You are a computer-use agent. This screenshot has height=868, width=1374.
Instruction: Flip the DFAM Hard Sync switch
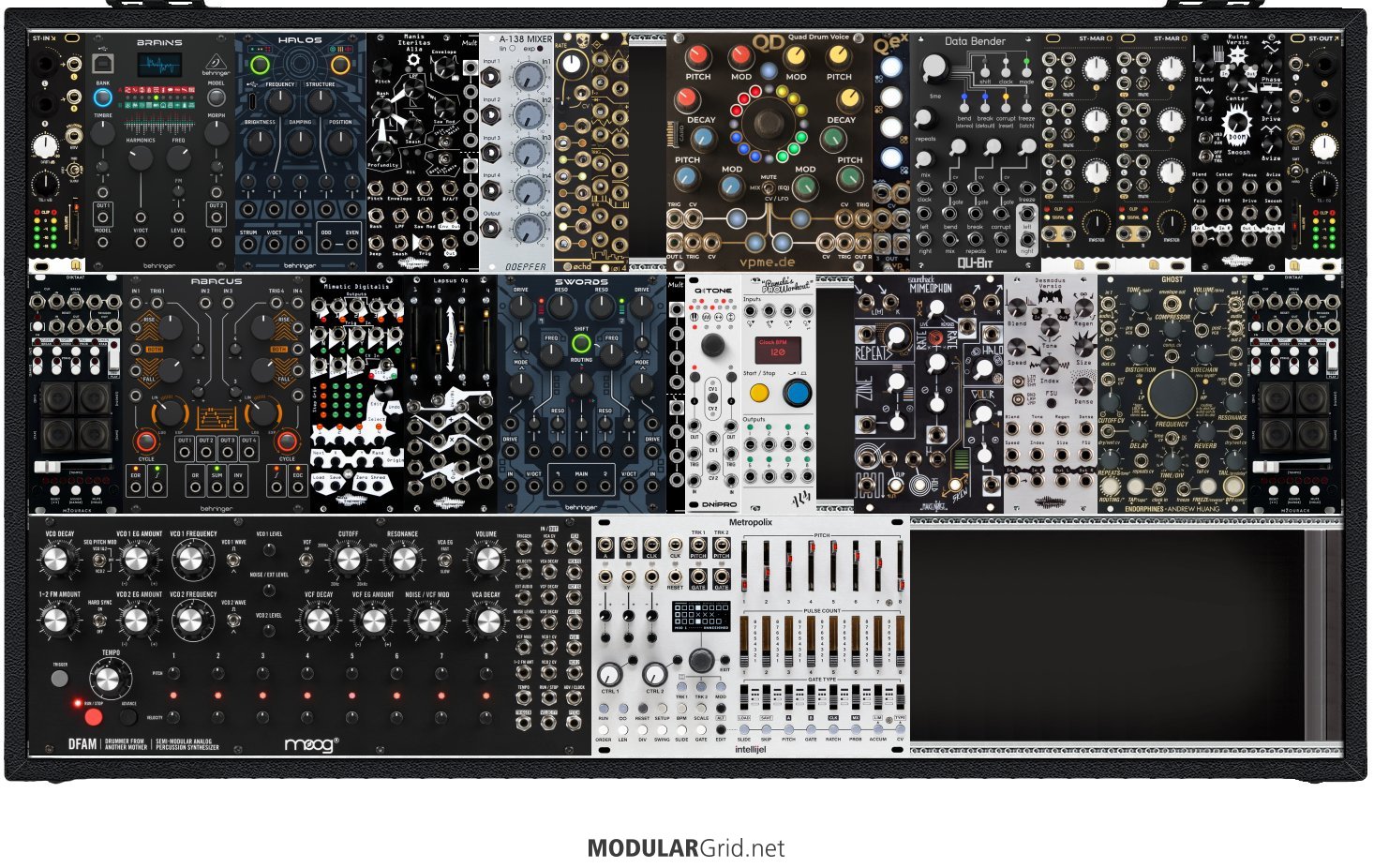pyautogui.click(x=100, y=620)
